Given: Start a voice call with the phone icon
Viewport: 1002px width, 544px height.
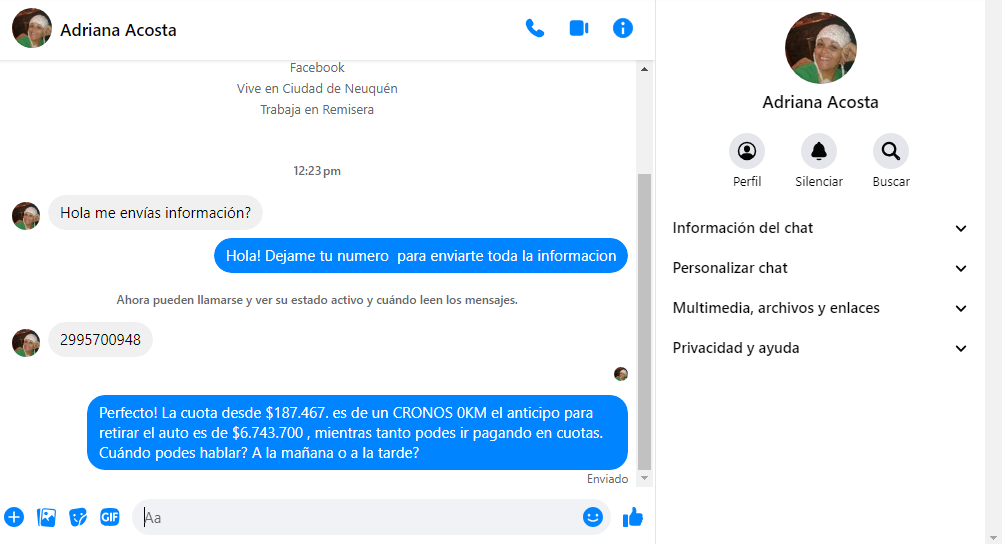Looking at the screenshot, I should pos(535,28).
